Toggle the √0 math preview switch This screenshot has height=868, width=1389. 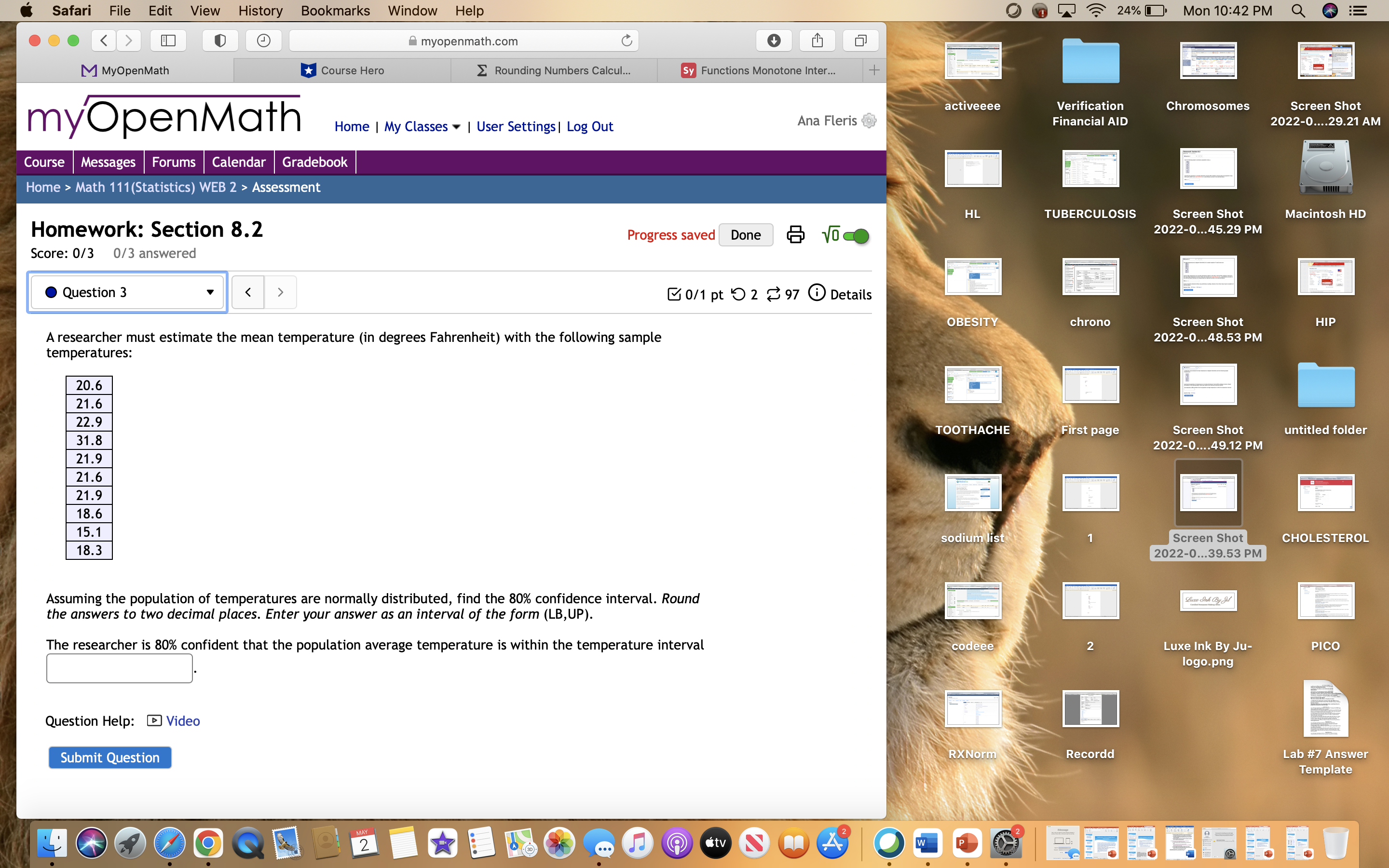[x=855, y=235]
